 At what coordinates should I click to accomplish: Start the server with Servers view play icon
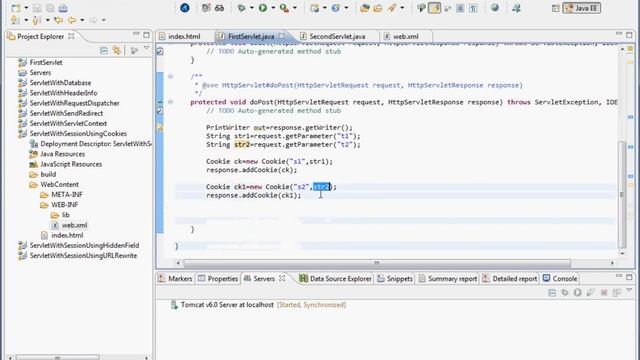click(578, 293)
